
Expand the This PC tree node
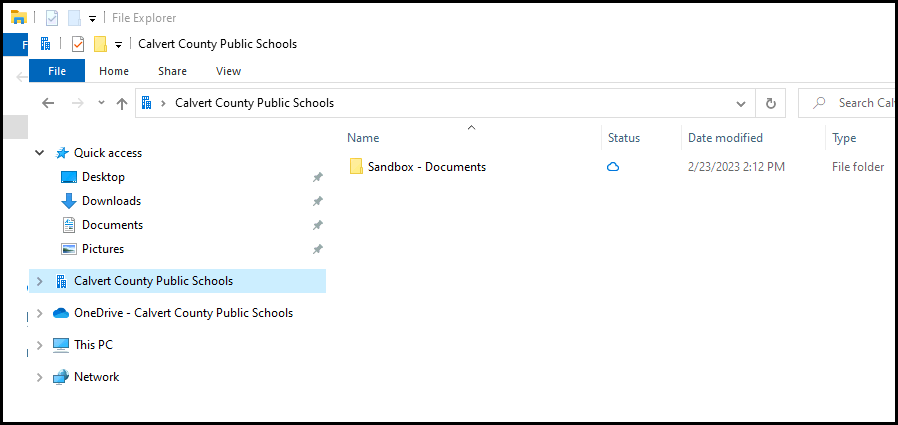click(40, 345)
